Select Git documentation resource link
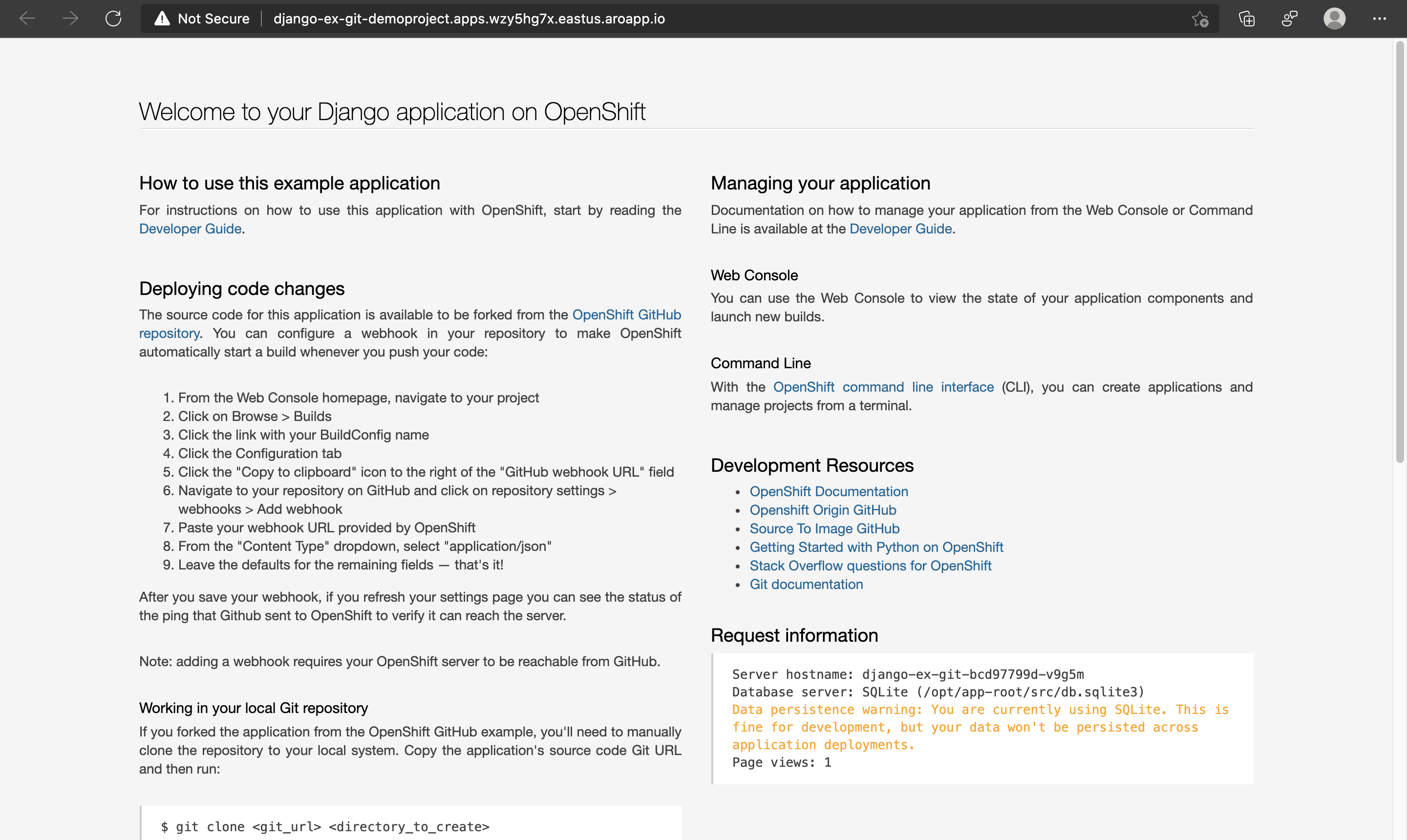 (807, 584)
